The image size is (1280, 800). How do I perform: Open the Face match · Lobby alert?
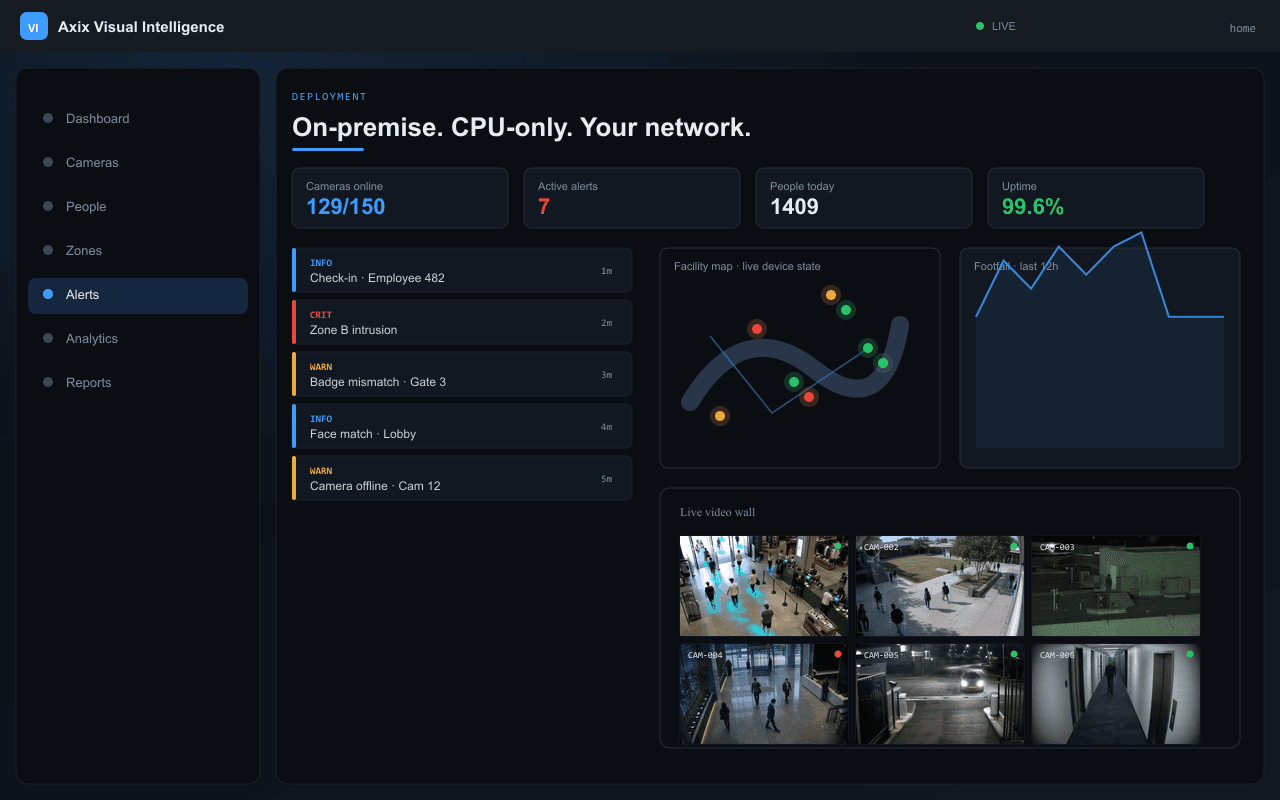pos(462,426)
